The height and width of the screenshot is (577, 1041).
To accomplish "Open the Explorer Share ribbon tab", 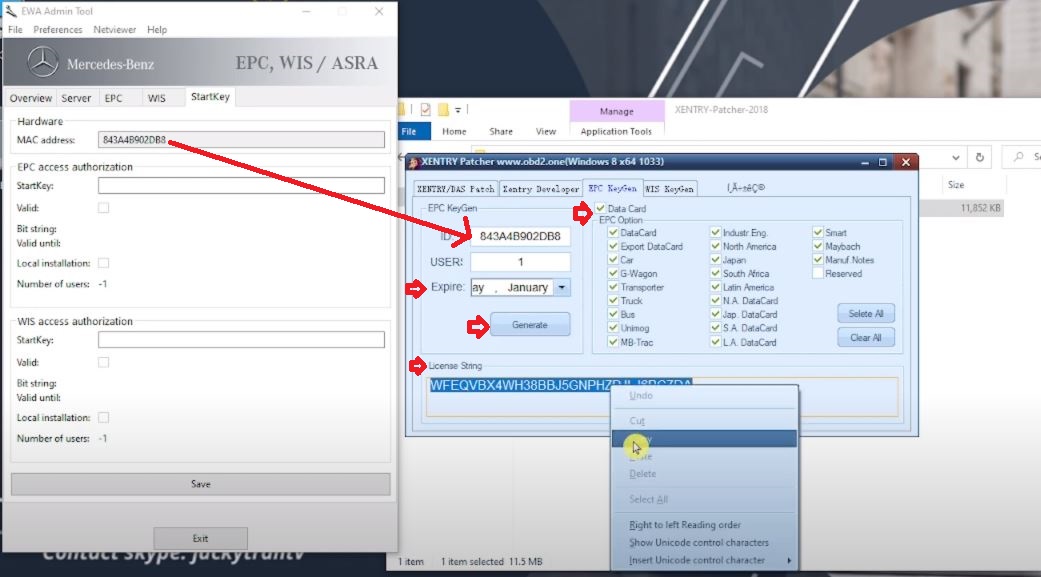I will (x=501, y=131).
